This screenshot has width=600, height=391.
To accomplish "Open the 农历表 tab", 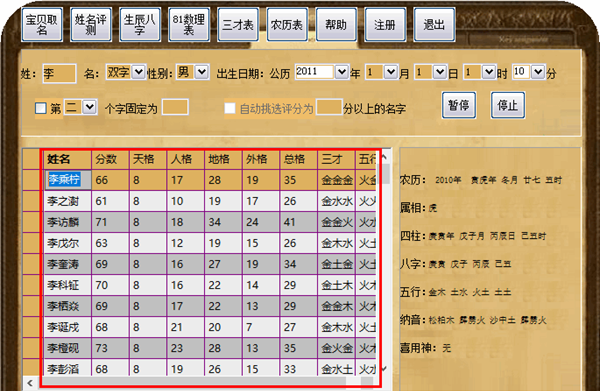I will click(x=287, y=24).
